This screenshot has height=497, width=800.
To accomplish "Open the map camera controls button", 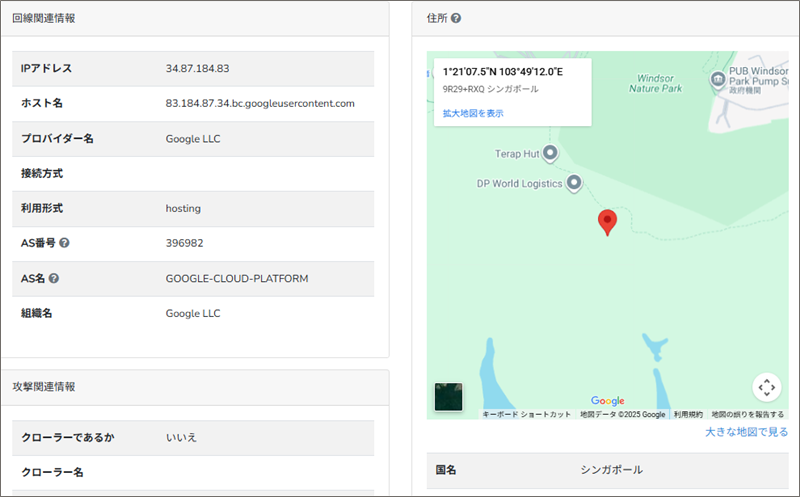I will pos(766,387).
